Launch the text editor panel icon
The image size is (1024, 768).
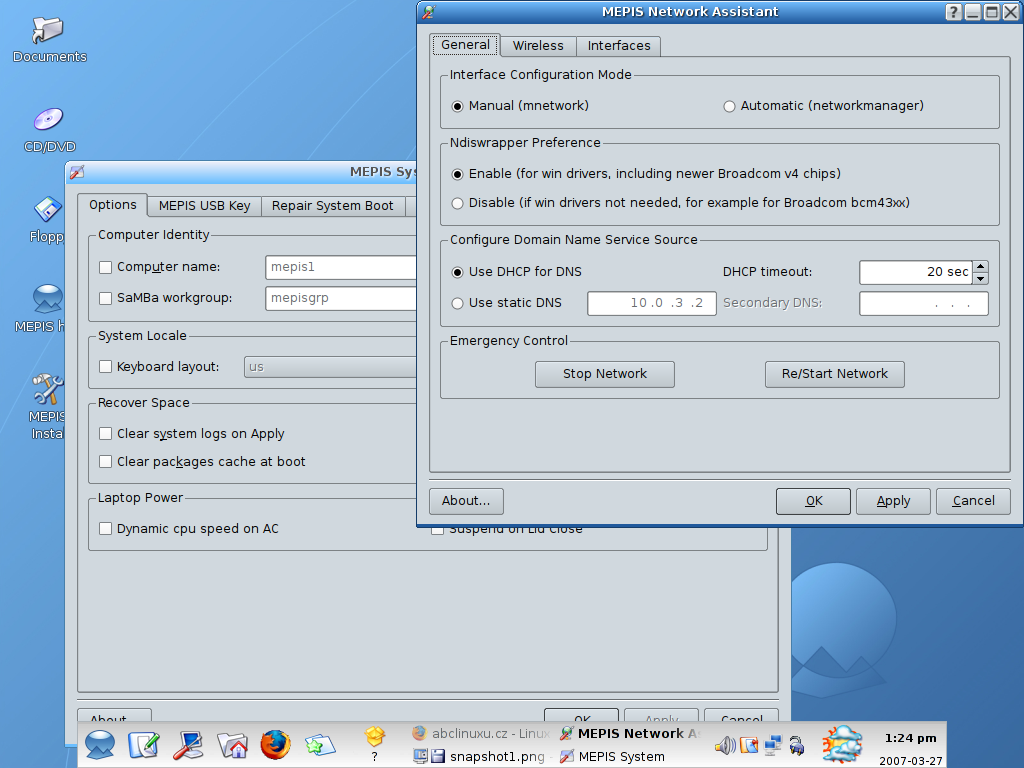click(x=144, y=744)
